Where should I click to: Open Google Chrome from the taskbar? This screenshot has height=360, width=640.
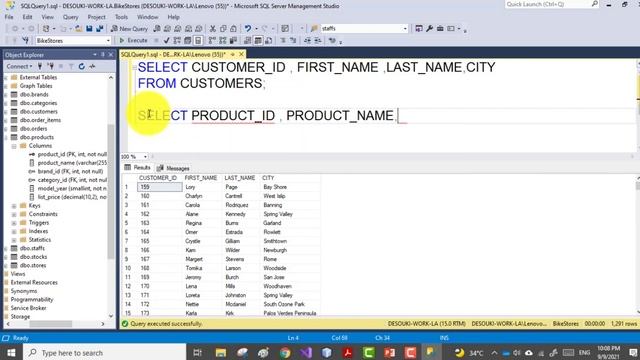[x=285, y=353]
